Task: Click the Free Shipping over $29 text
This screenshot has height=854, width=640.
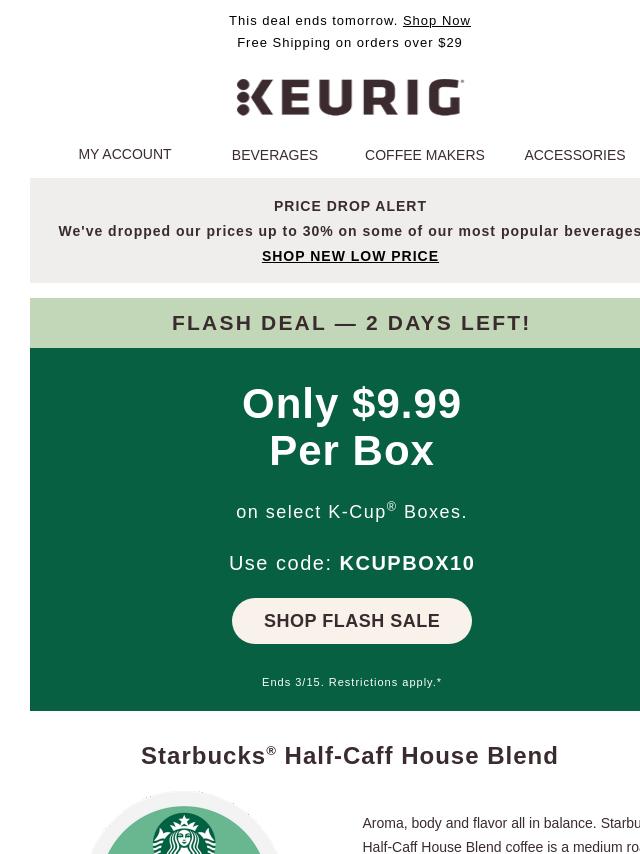Action: pyautogui.click(x=350, y=42)
